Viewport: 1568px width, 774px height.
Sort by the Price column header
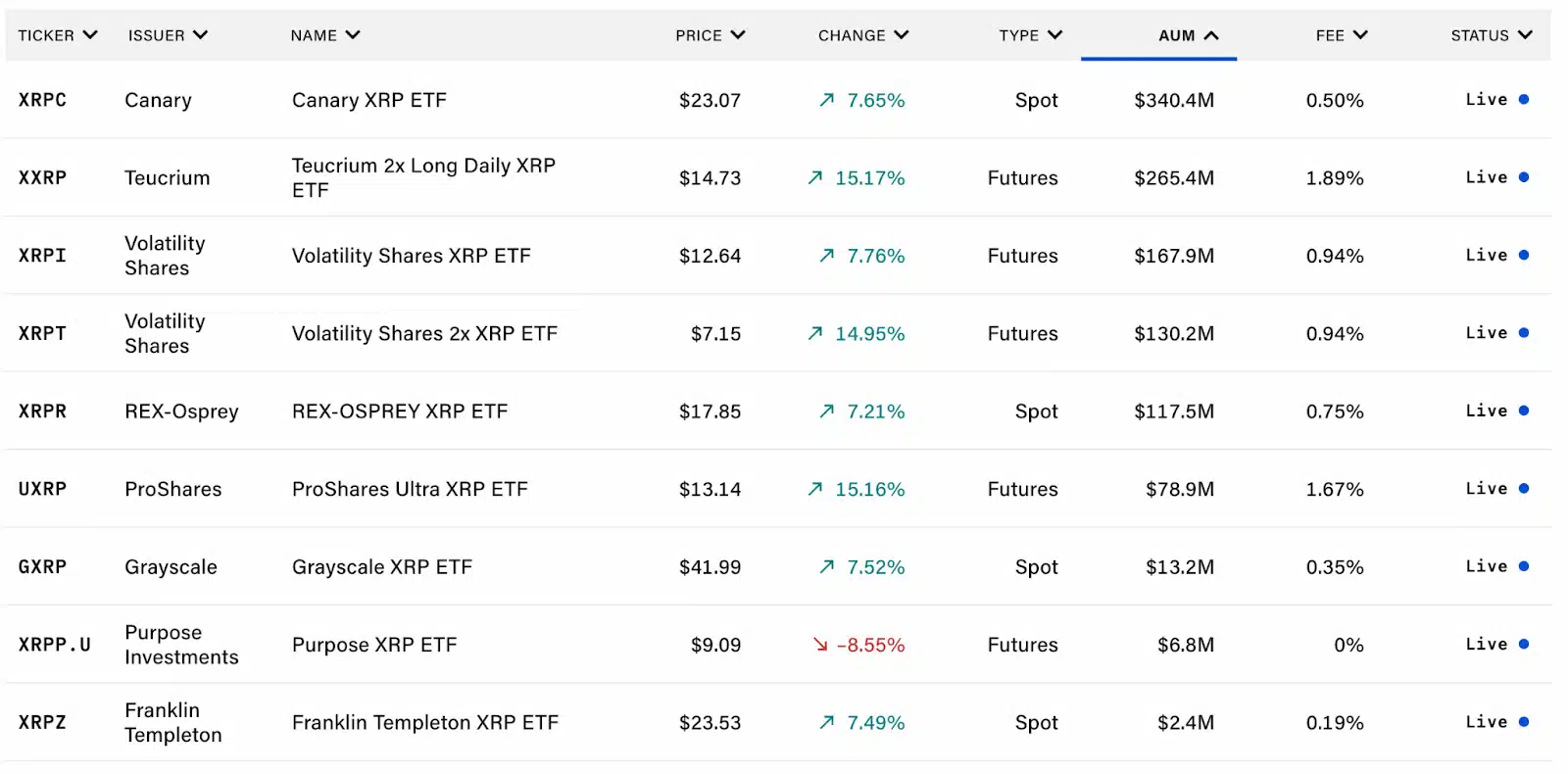(x=710, y=35)
